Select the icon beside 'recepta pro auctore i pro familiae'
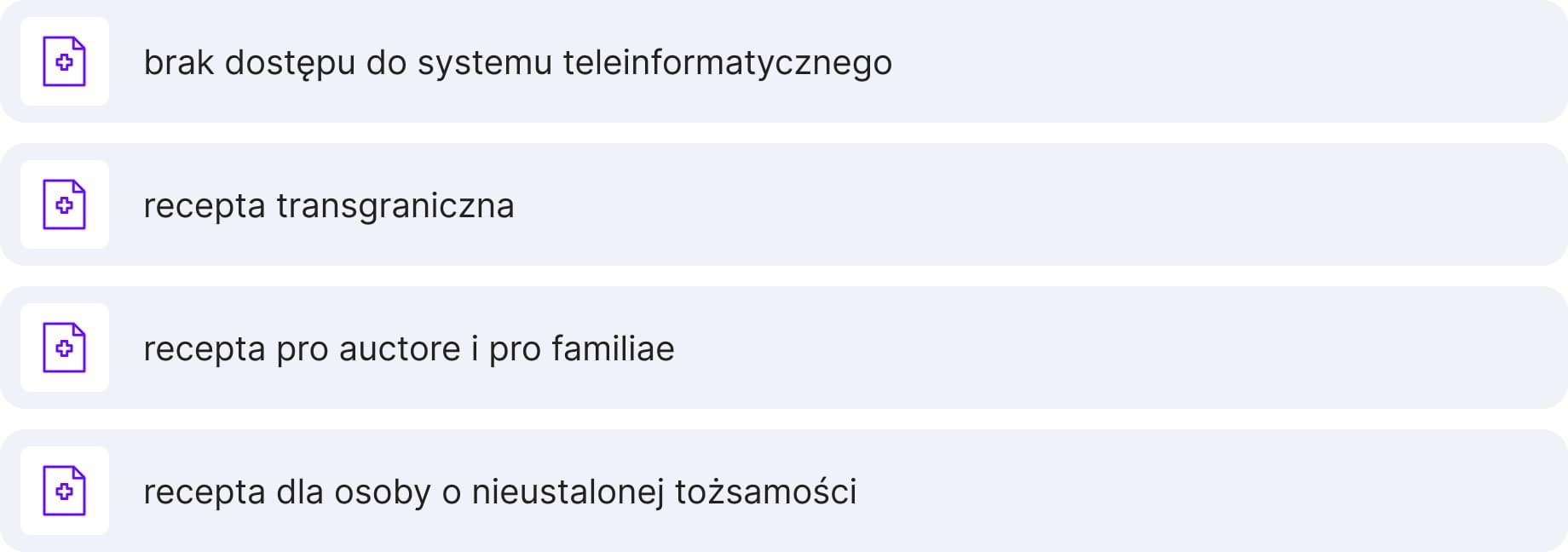The height and width of the screenshot is (552, 1568). coord(65,348)
